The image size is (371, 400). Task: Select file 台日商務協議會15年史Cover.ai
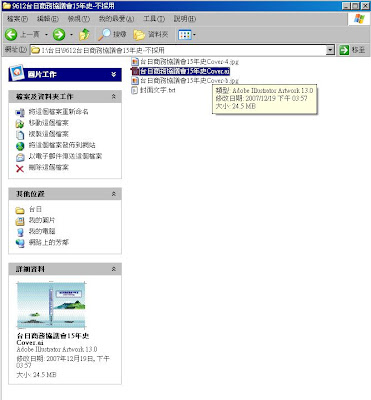(x=185, y=71)
